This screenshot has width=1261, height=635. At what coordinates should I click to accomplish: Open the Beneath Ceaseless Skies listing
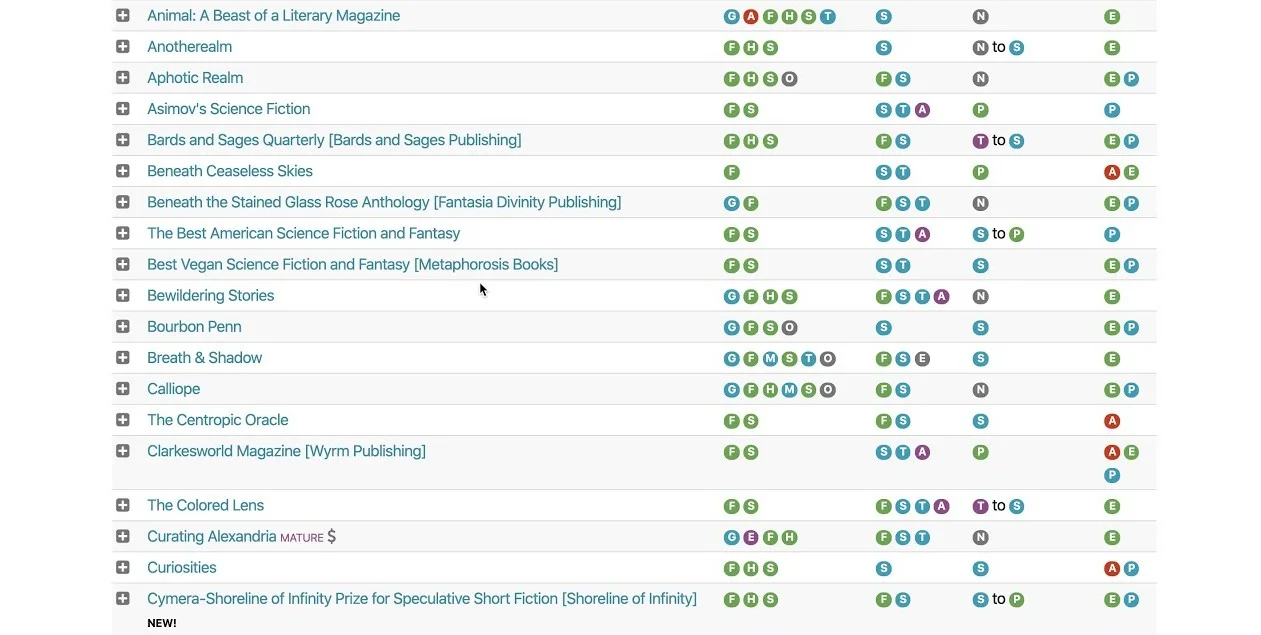click(230, 171)
